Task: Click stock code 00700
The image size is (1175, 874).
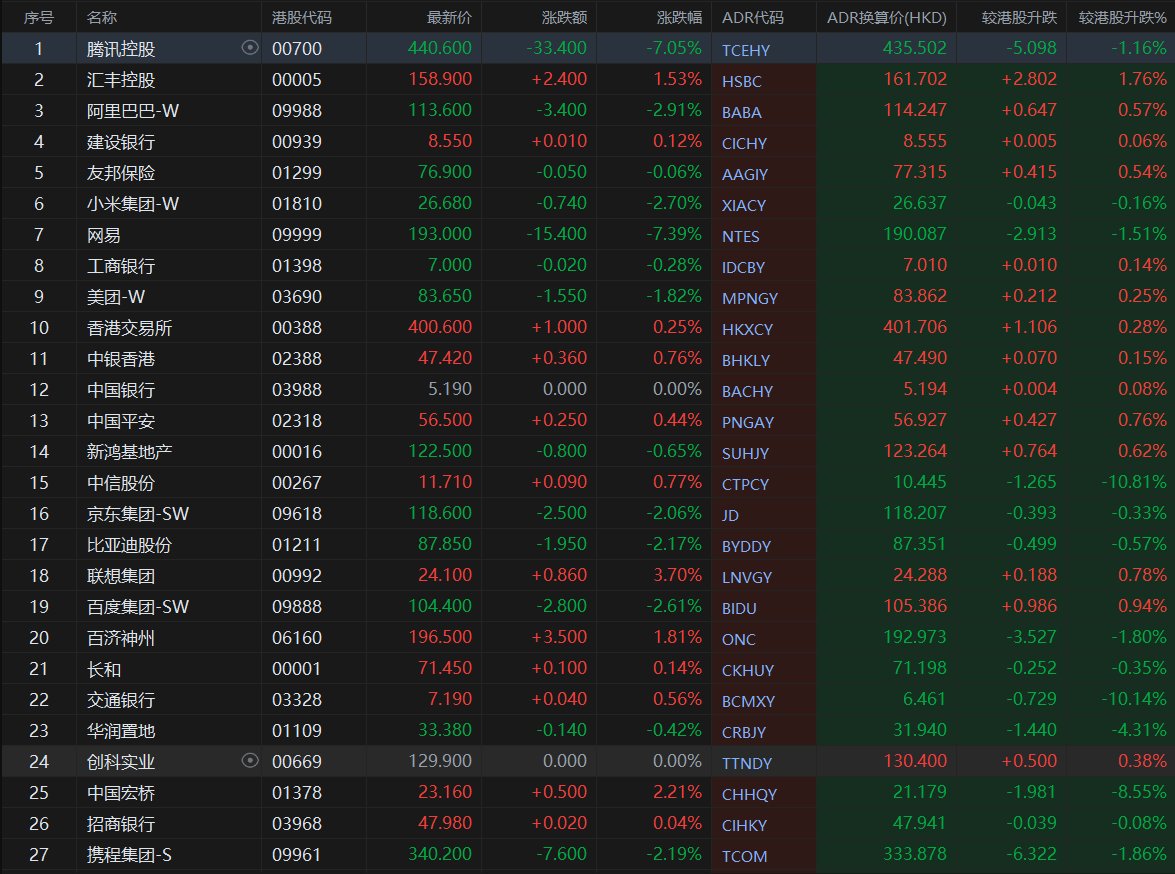Action: 297,49
